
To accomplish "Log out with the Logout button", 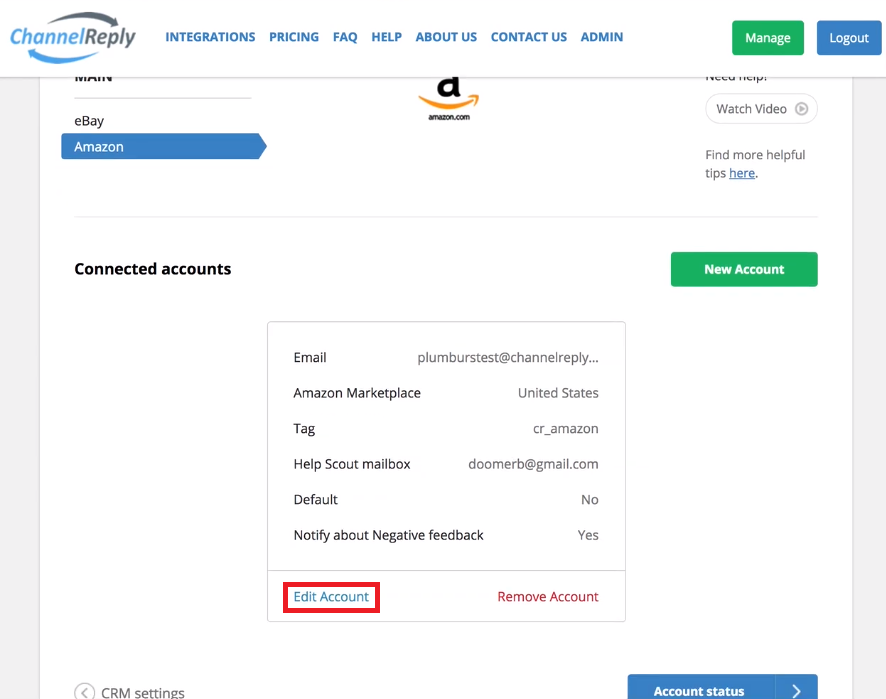I will [849, 38].
